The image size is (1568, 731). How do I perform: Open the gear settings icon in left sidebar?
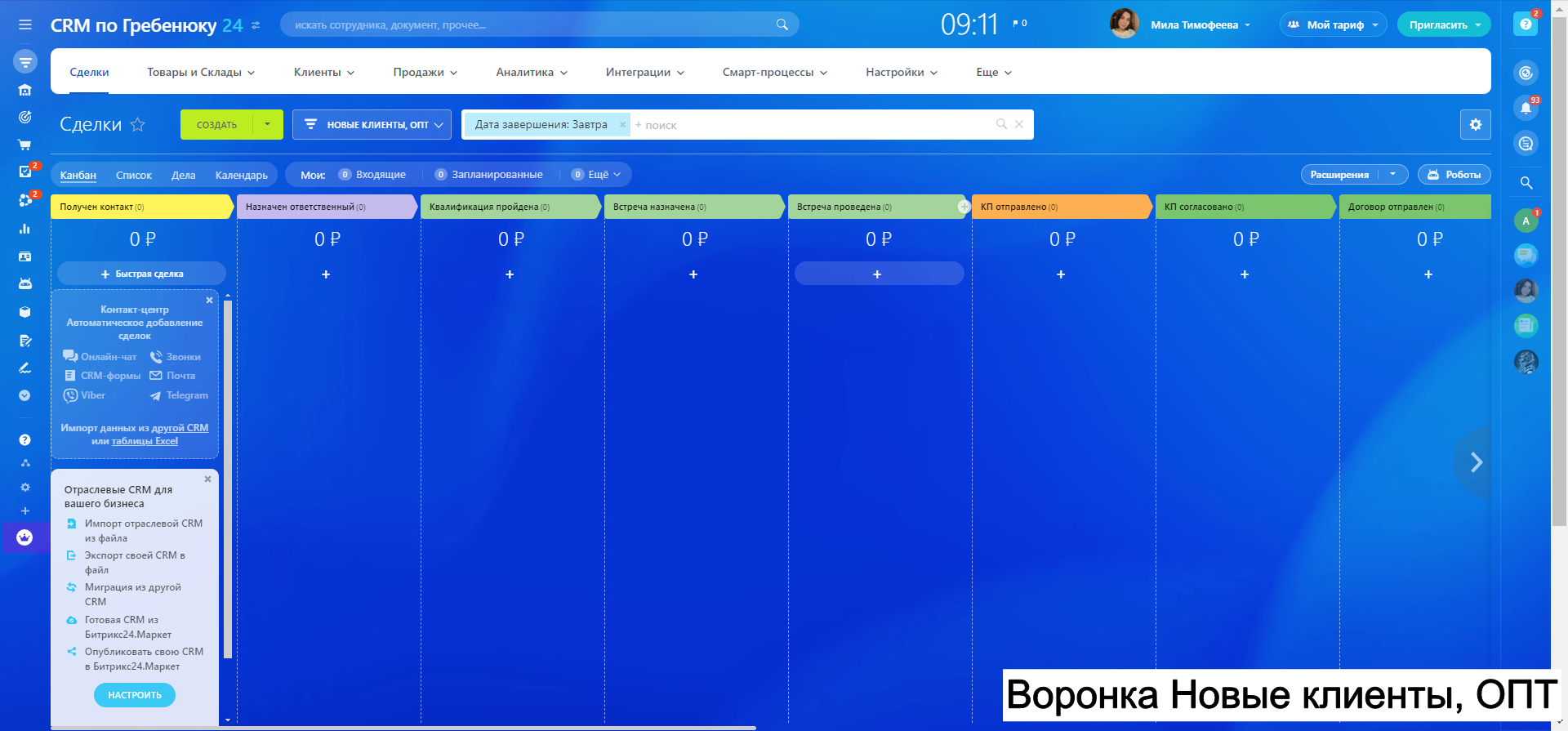click(x=25, y=487)
